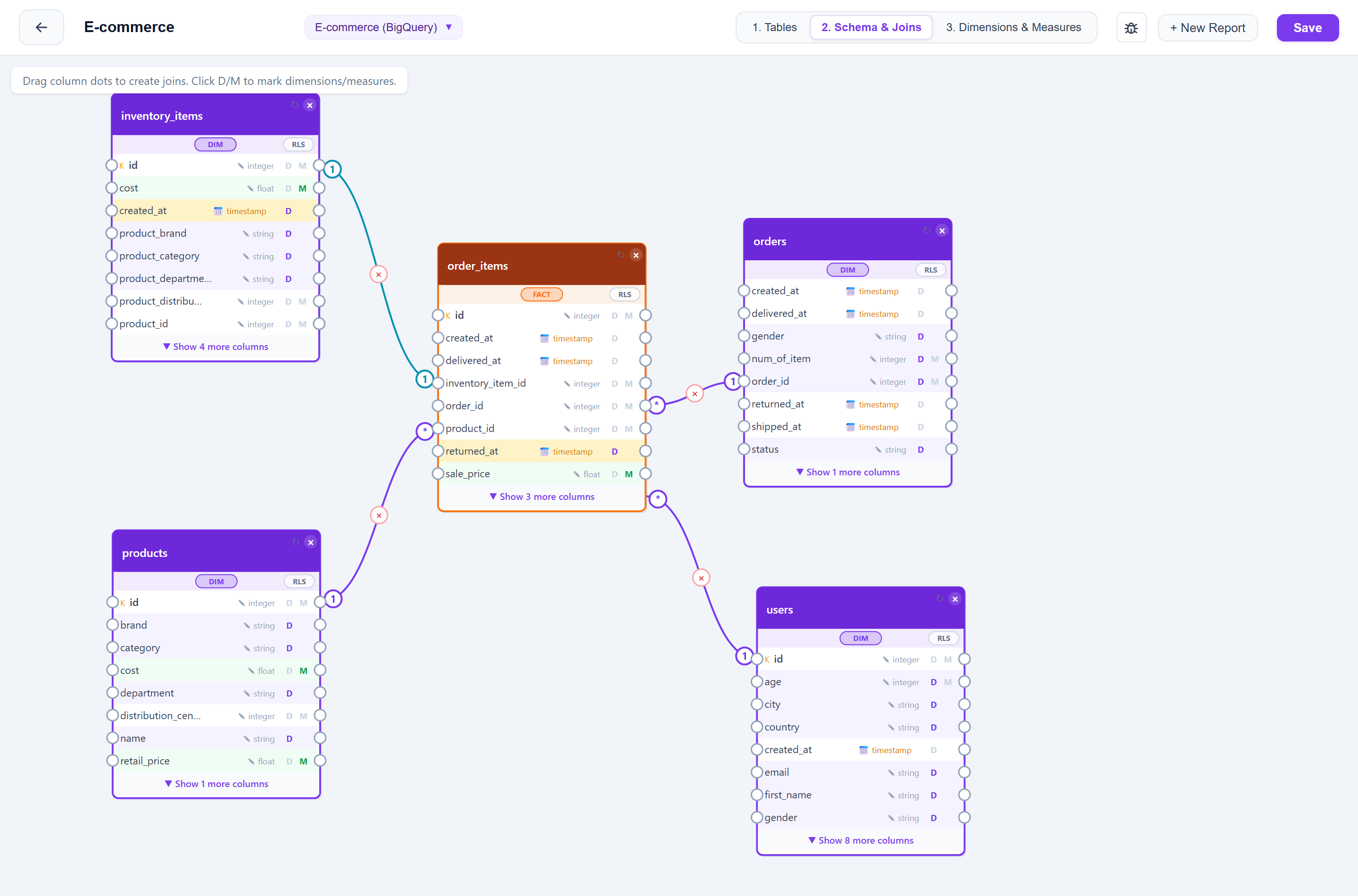The width and height of the screenshot is (1358, 896).
Task: Toggle dimension D on inventory_items product_brand
Action: coord(289,234)
